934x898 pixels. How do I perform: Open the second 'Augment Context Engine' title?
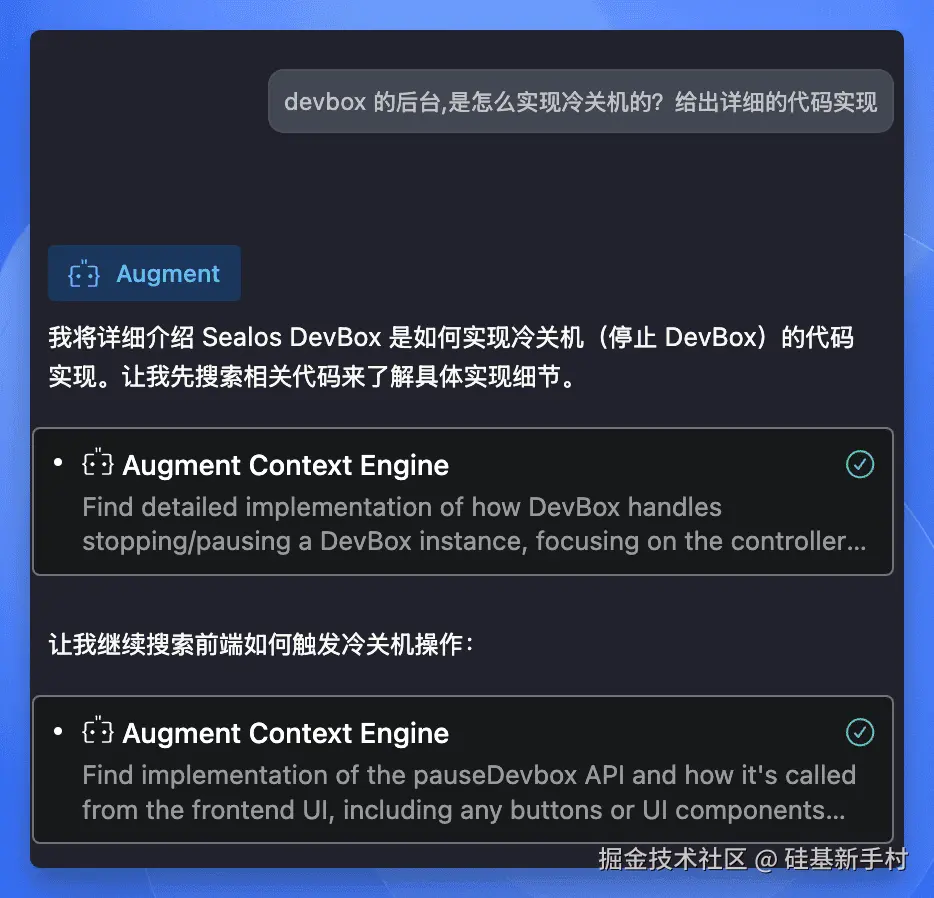[285, 733]
